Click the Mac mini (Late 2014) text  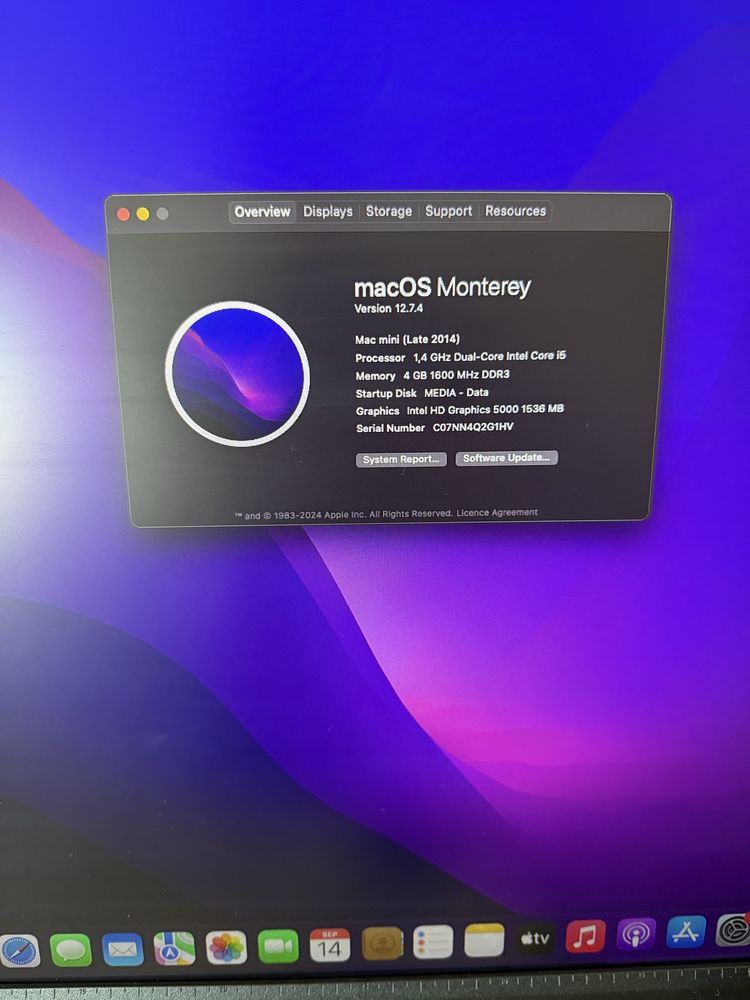pos(407,339)
